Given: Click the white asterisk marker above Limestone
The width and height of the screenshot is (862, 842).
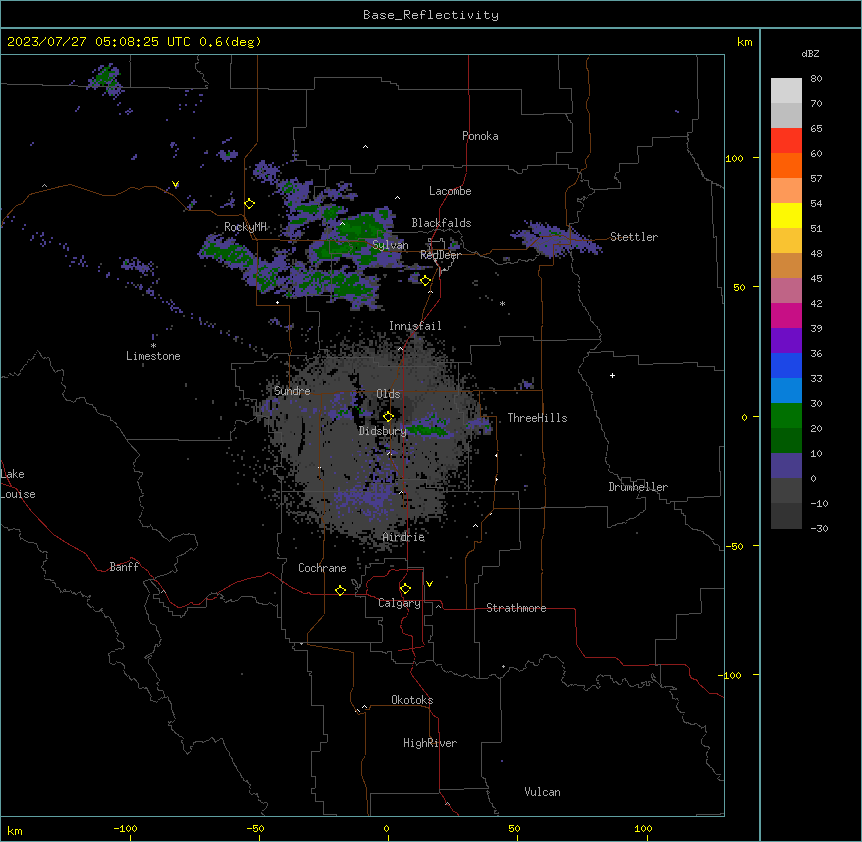Looking at the screenshot, I should (x=153, y=346).
